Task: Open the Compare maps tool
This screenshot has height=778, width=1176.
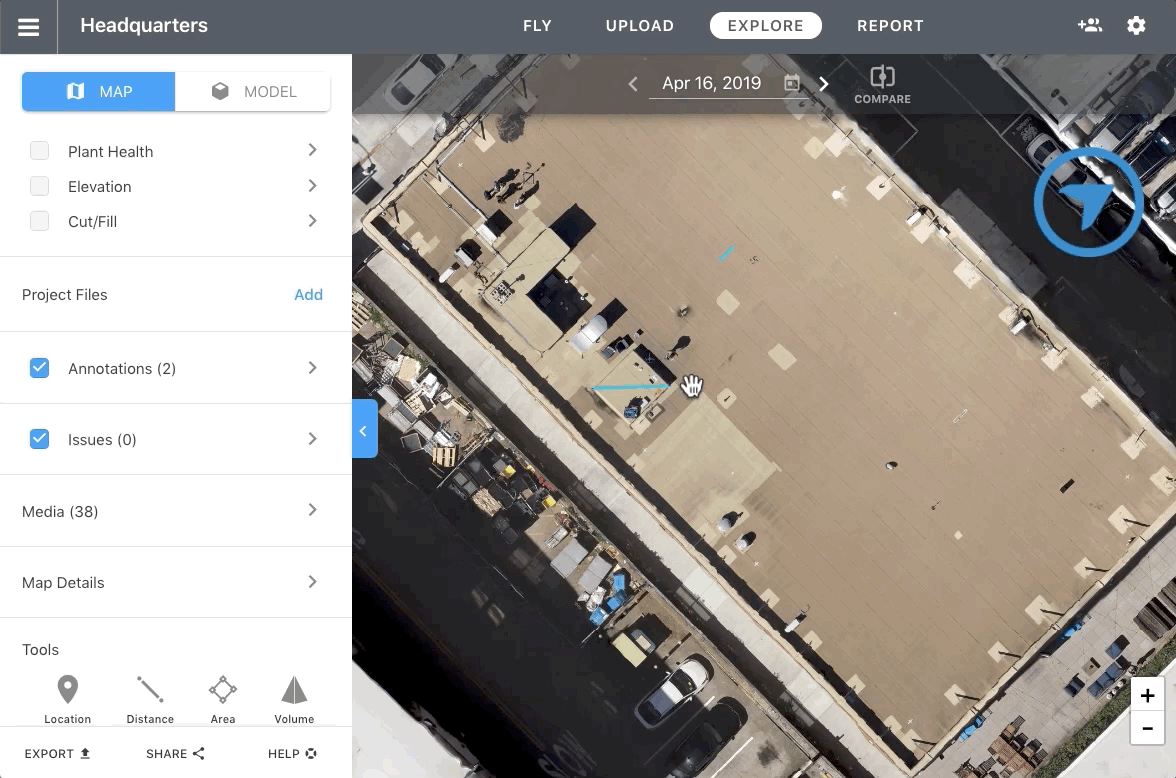Action: tap(883, 85)
